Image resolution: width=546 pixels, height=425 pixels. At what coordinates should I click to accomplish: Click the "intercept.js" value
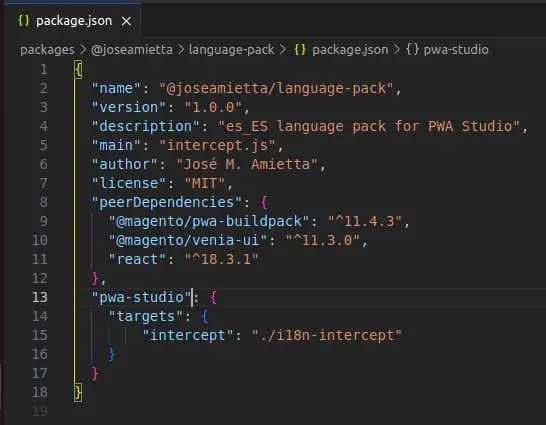coord(218,145)
